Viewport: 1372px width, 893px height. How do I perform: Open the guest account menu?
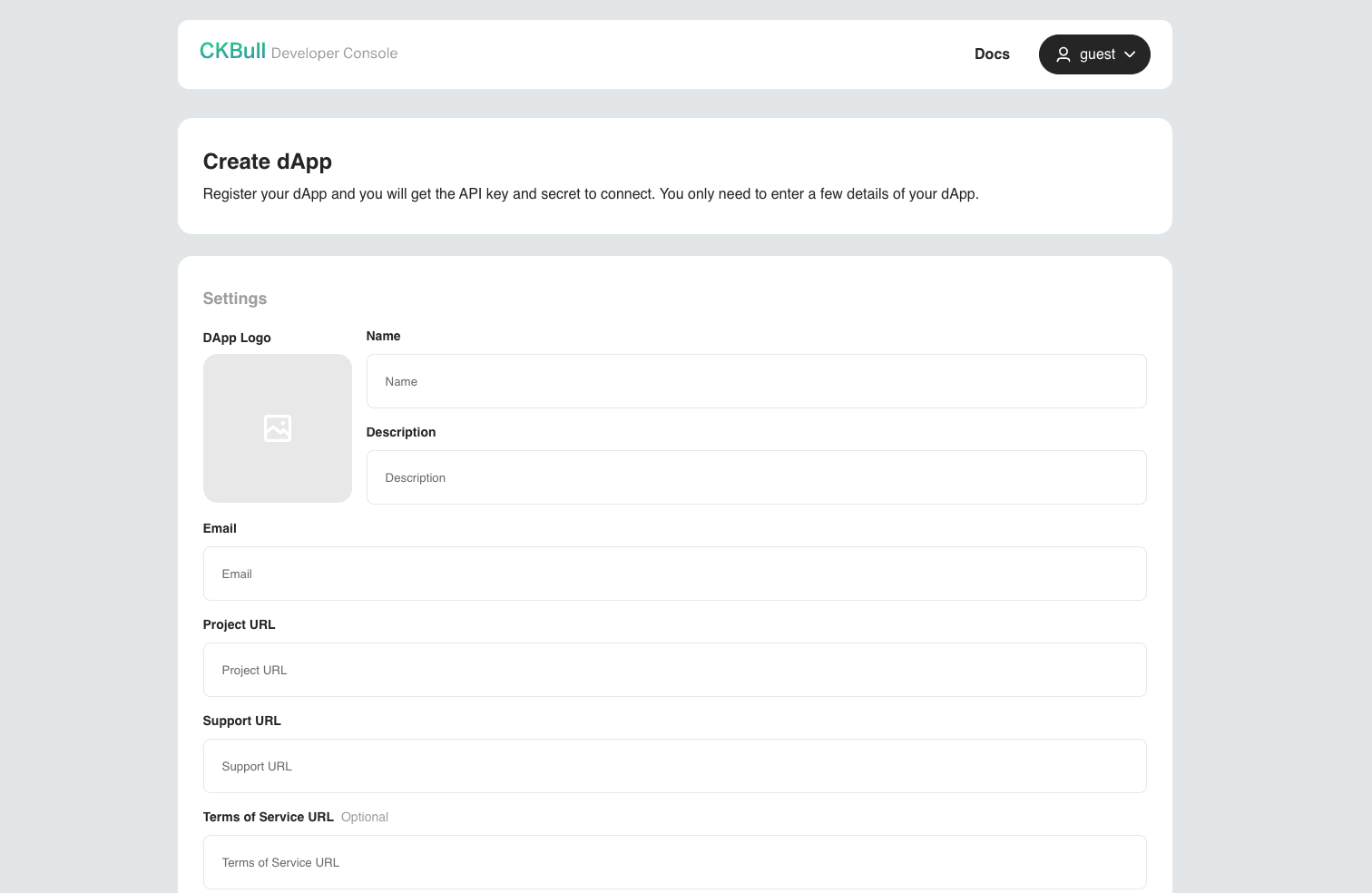1095,54
